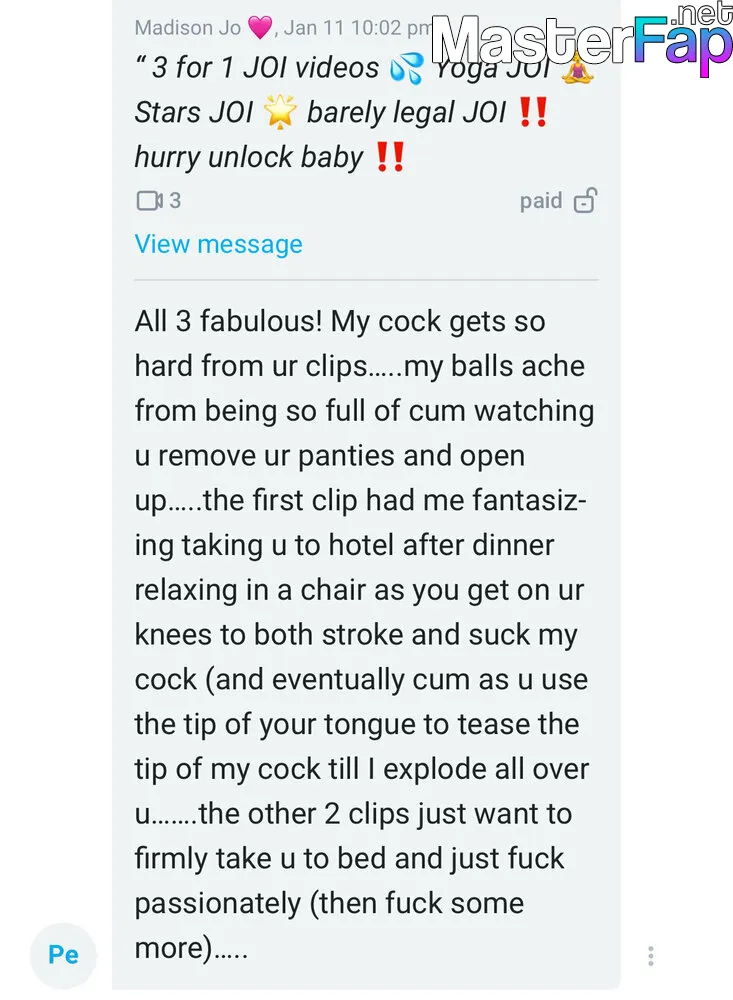This screenshot has width=733, height=1000.
Task: Click the open padlock icon beside paid
Action: point(585,200)
